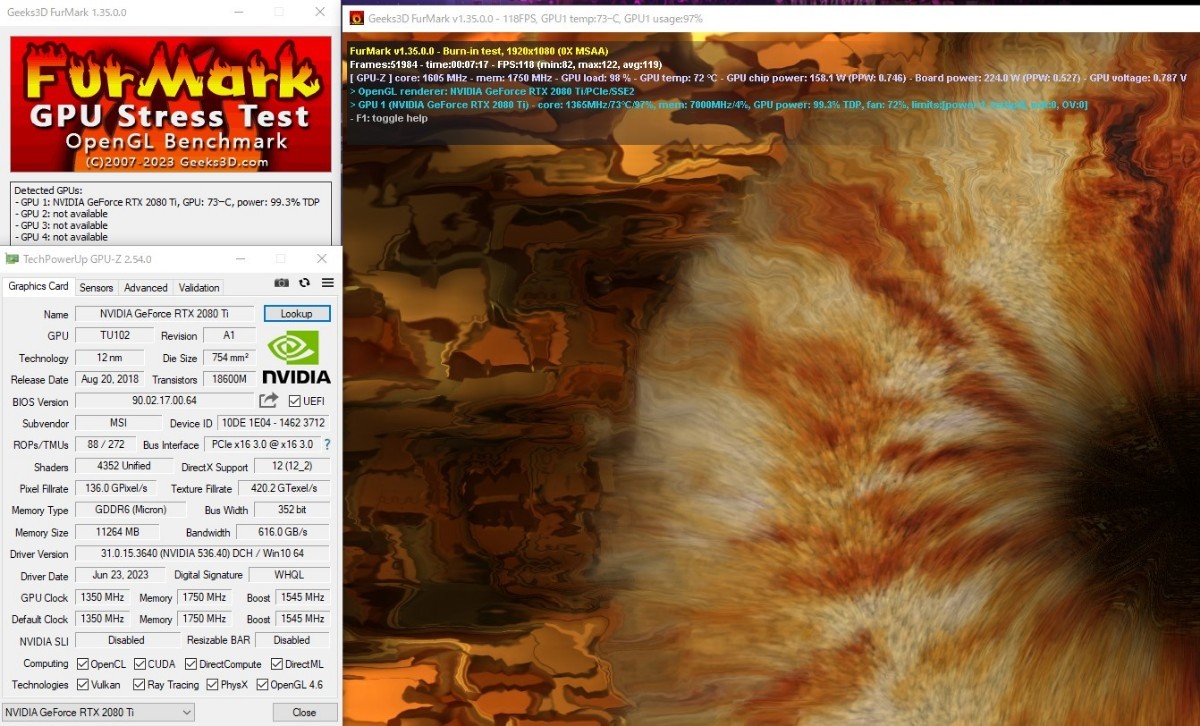Minimize the GPU-Z window

241,259
